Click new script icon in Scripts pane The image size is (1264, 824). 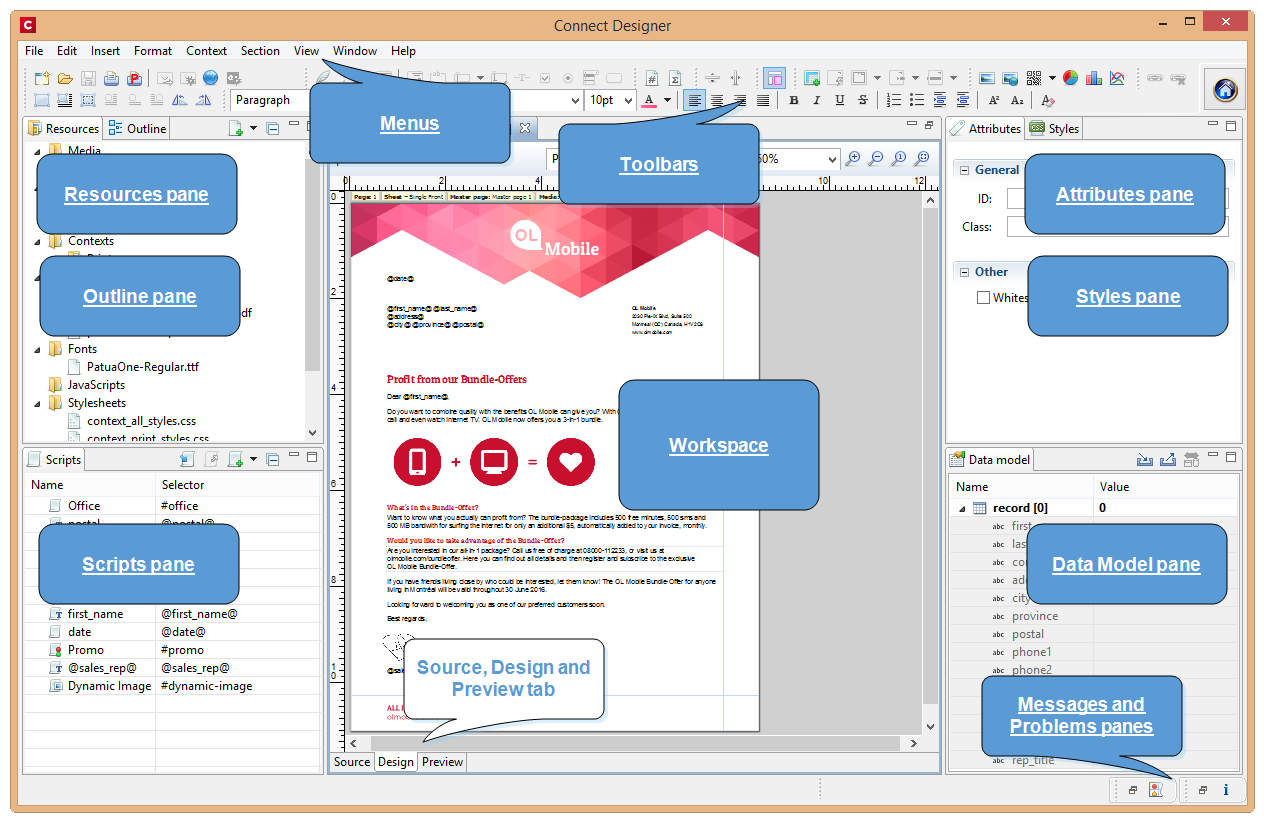[236, 460]
